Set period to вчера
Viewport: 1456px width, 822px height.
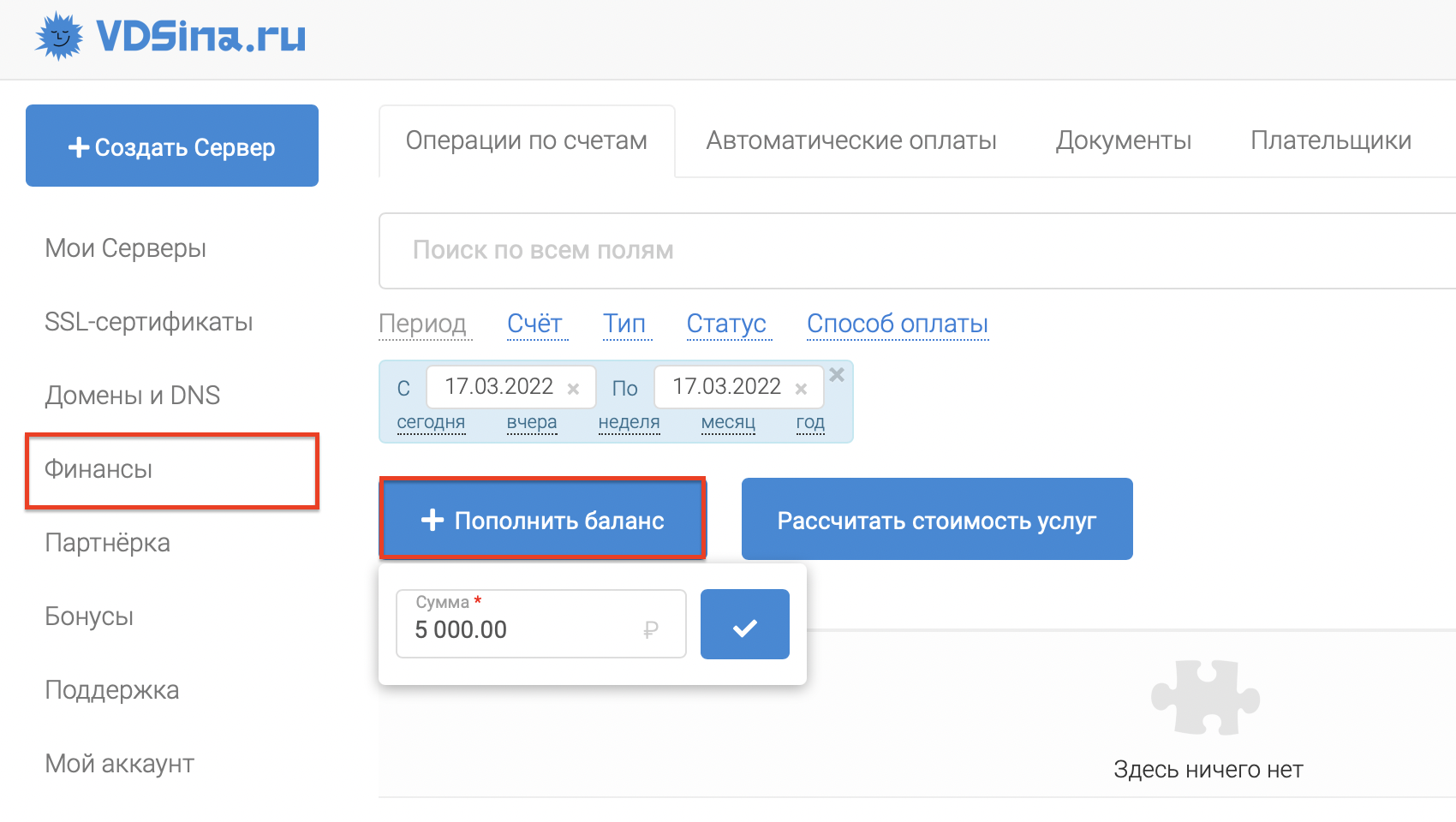[532, 422]
